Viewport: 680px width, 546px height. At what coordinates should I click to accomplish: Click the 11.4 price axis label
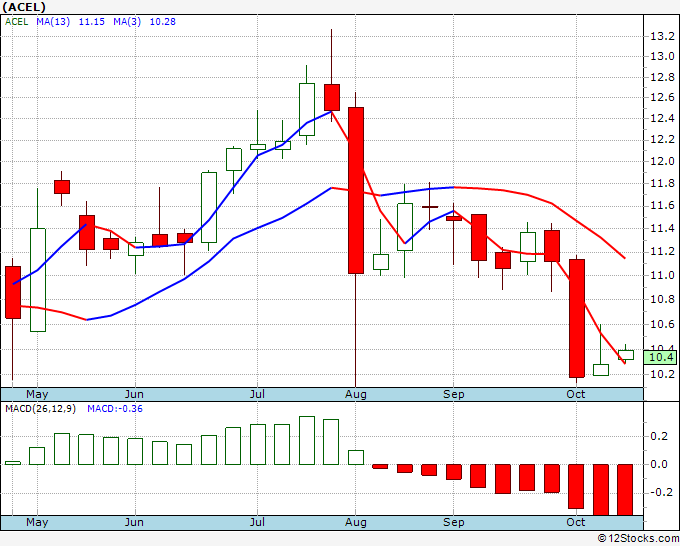coord(662,228)
